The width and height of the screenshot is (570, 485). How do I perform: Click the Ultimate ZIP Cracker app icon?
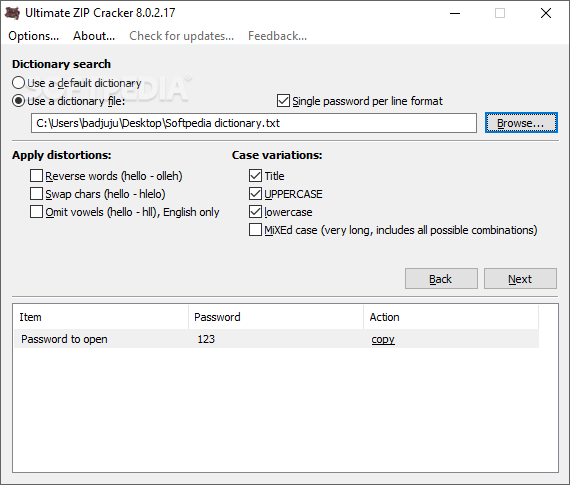click(12, 13)
